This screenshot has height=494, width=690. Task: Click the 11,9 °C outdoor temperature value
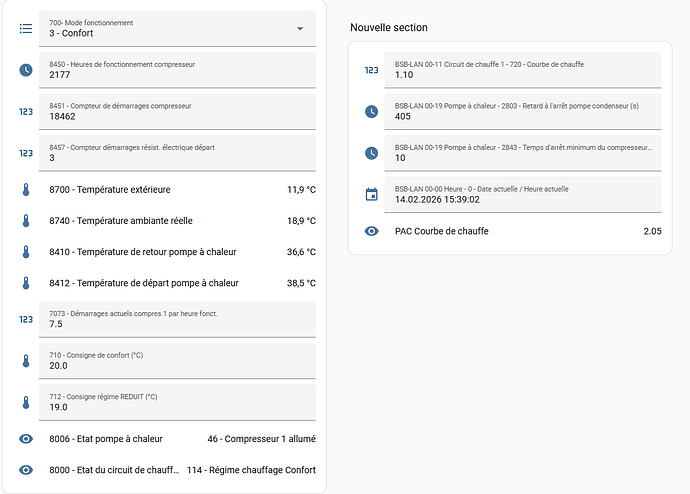tap(301, 190)
